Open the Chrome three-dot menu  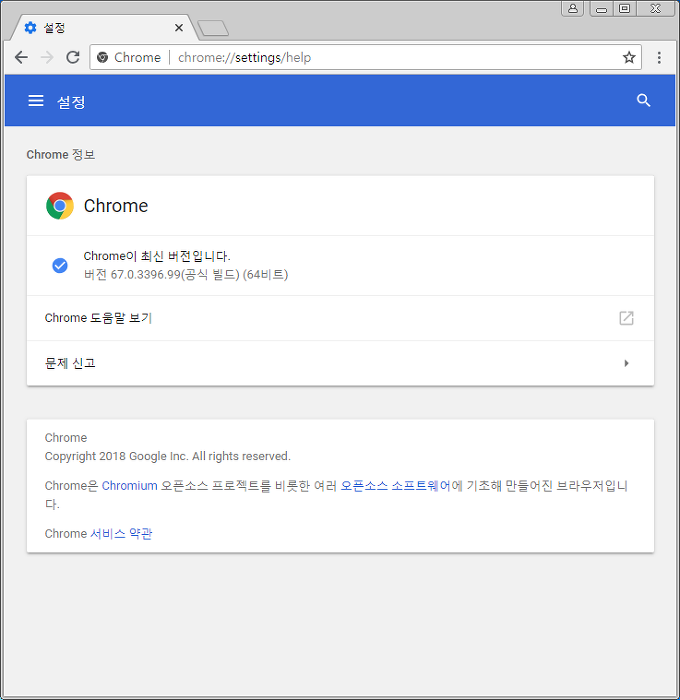tap(659, 57)
